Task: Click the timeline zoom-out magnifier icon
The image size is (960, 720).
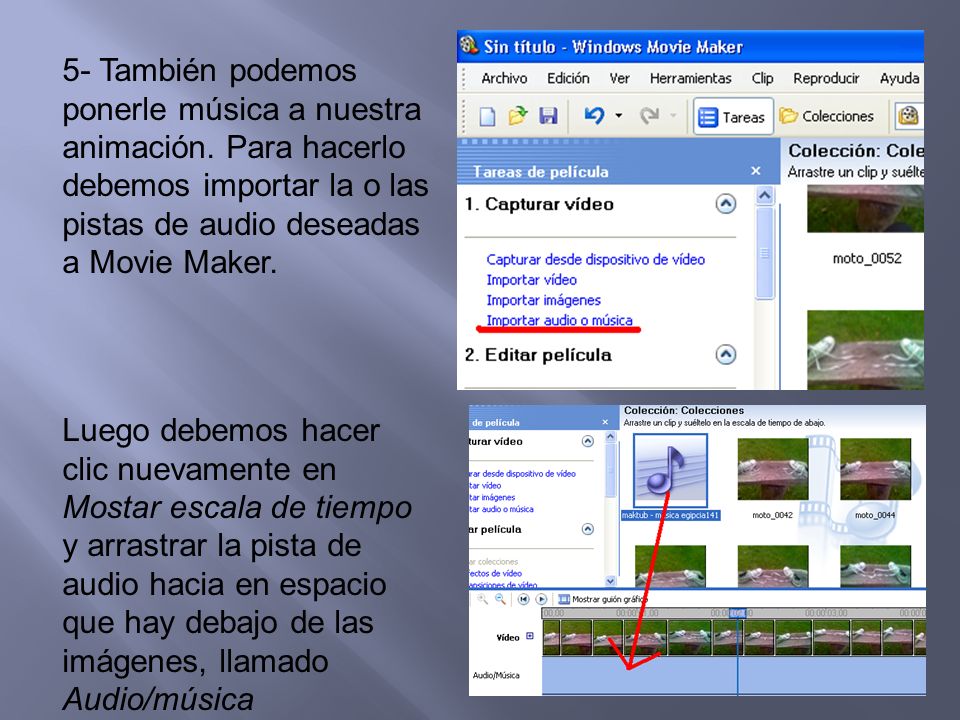Action: pyautogui.click(x=500, y=599)
